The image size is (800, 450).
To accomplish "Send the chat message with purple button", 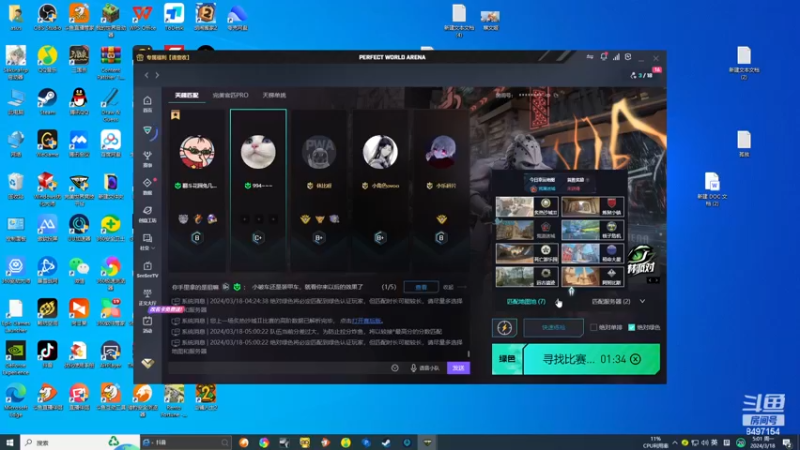I will [x=458, y=368].
